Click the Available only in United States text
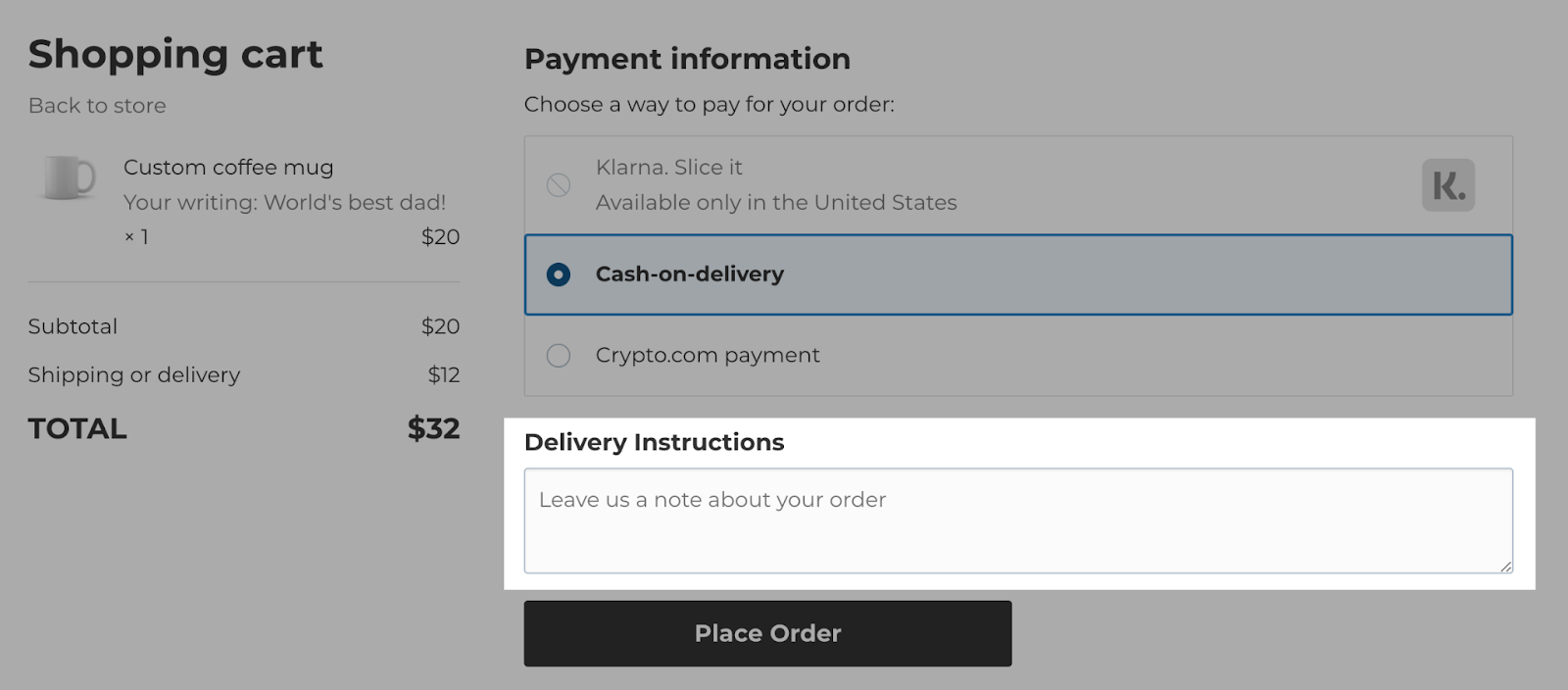The width and height of the screenshot is (1568, 690). coord(774,203)
